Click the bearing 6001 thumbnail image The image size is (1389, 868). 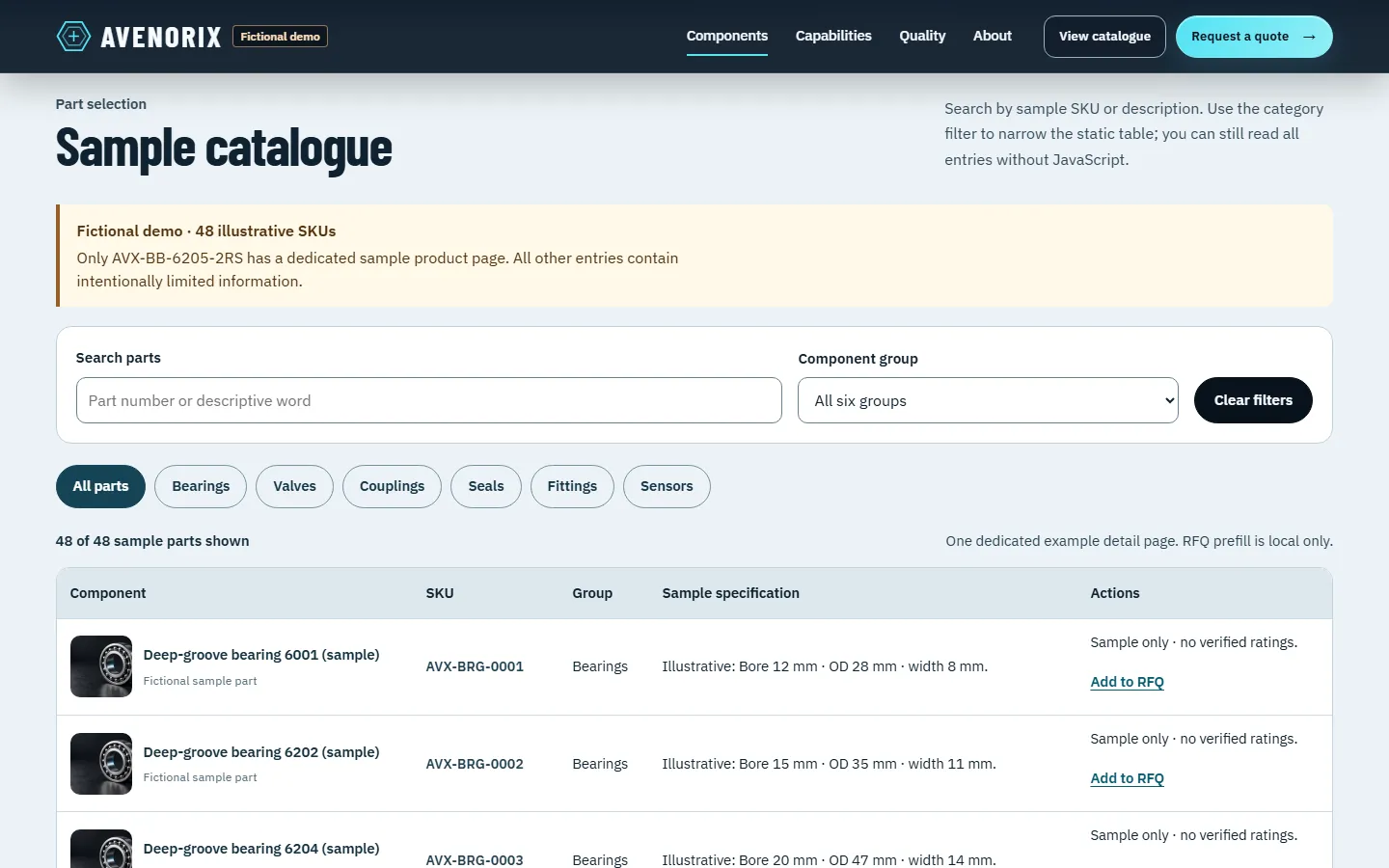(x=101, y=666)
